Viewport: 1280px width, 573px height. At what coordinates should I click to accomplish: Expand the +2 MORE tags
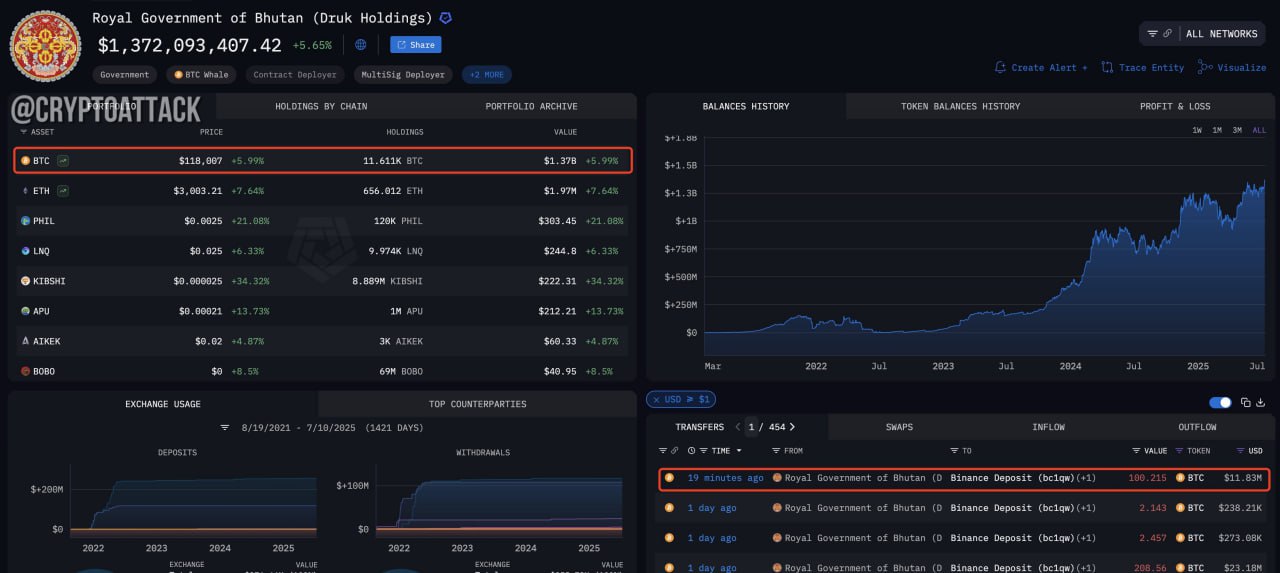click(x=487, y=75)
